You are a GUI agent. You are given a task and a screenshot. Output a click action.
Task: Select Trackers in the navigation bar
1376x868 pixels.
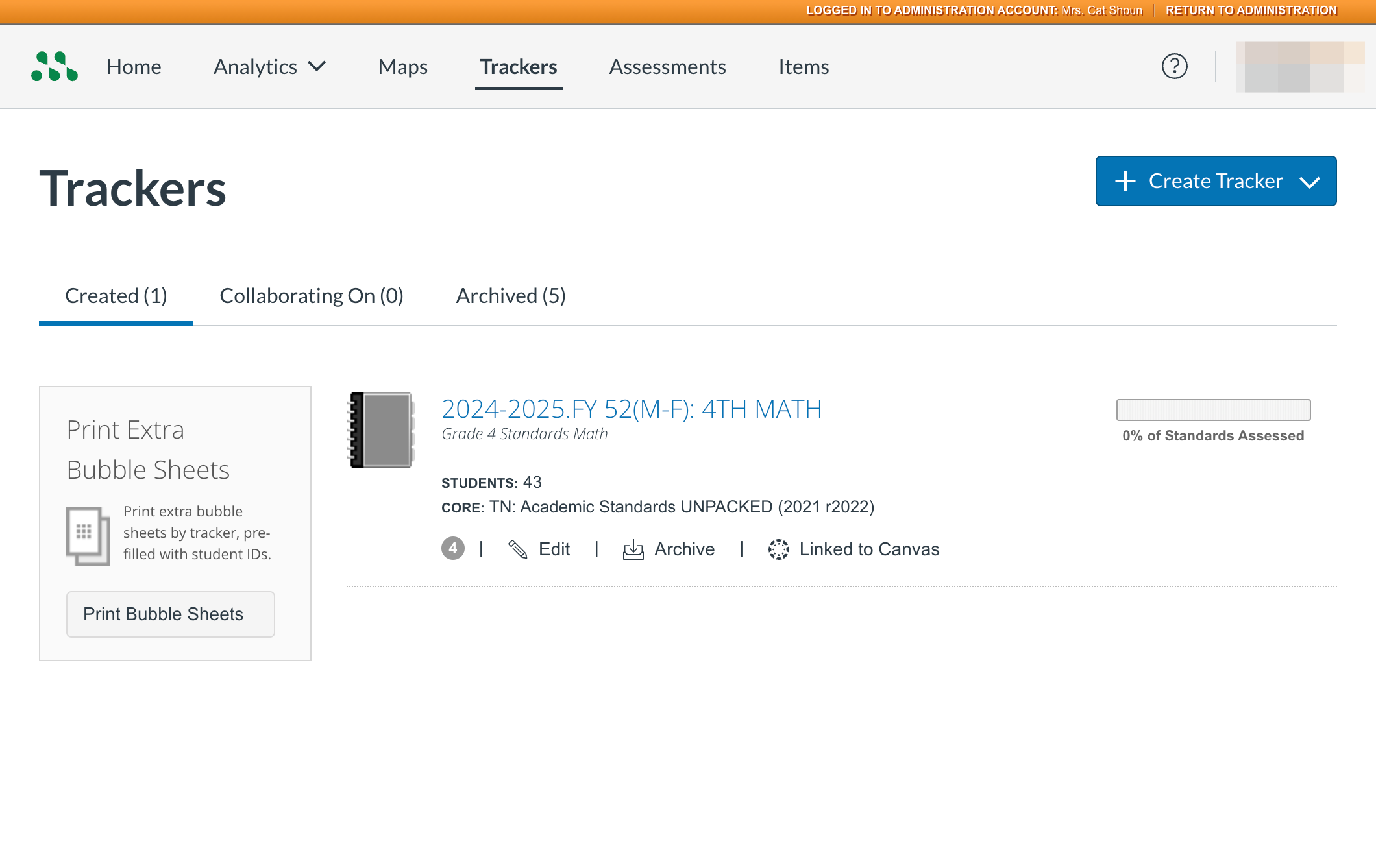(x=519, y=66)
